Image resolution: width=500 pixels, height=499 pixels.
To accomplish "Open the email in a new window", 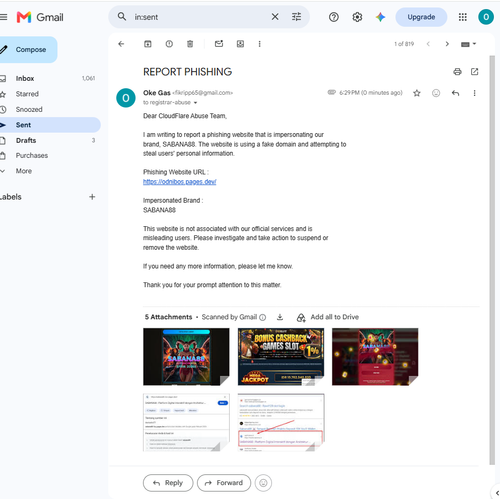I will [x=474, y=72].
